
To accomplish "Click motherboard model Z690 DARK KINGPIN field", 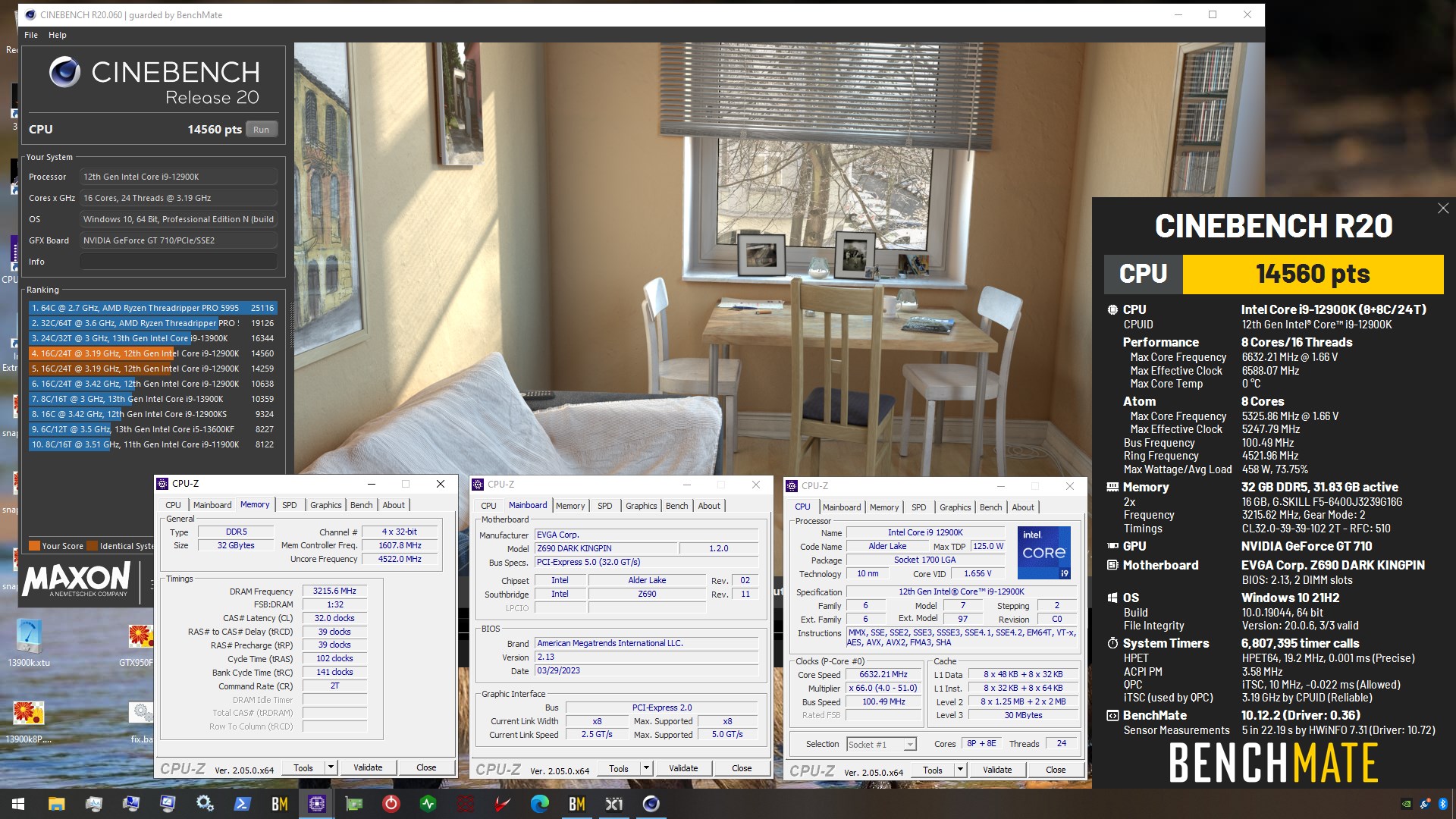I will [606, 548].
